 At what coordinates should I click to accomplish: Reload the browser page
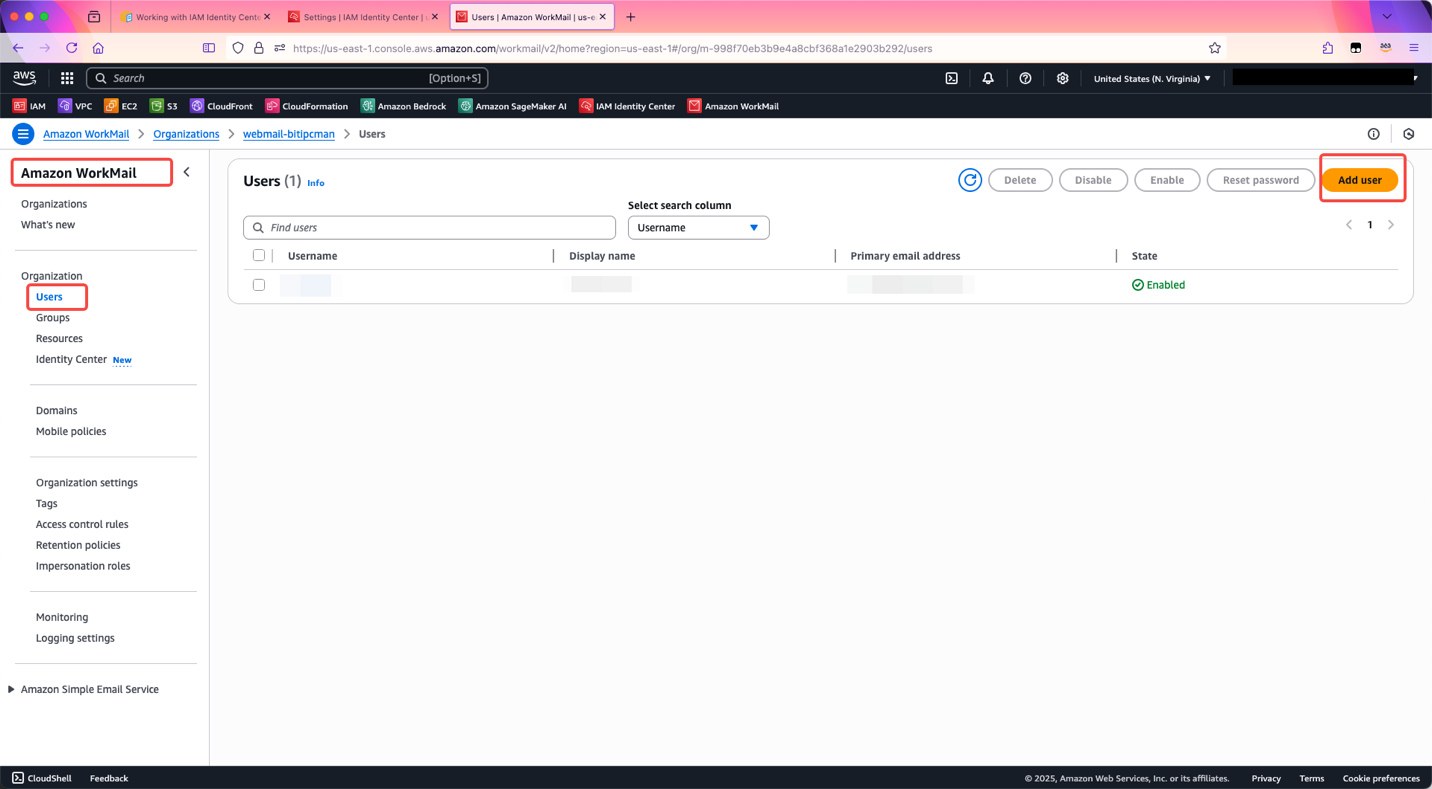pos(72,48)
